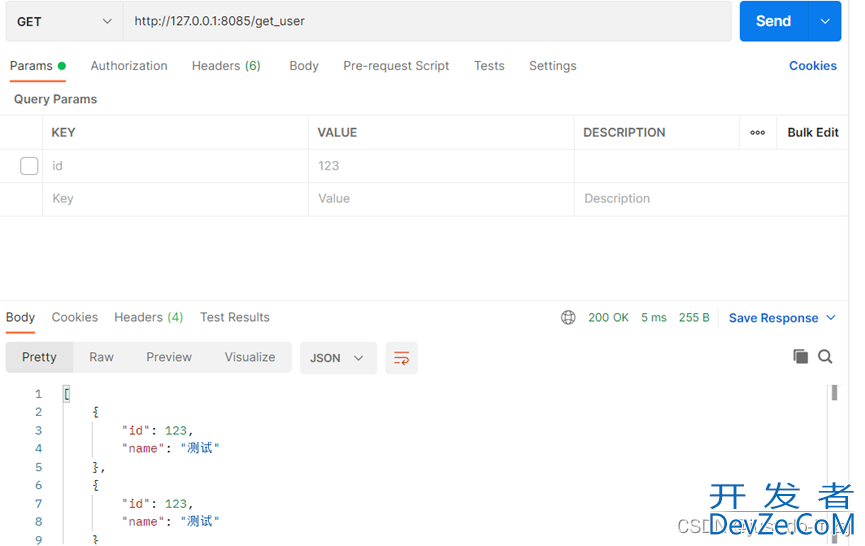Select the Pretty view

click(39, 357)
